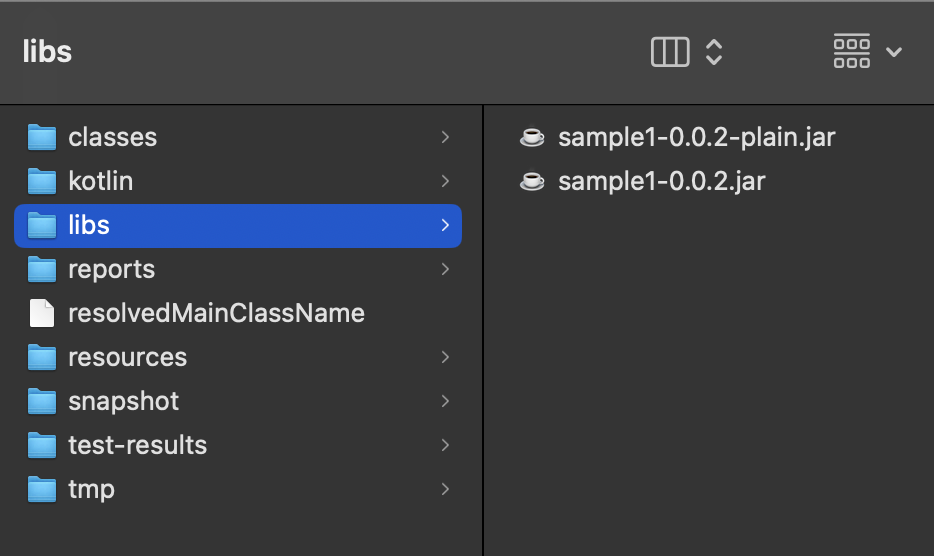Open the view mode up-down stepper
This screenshot has width=934, height=556.
pos(714,52)
